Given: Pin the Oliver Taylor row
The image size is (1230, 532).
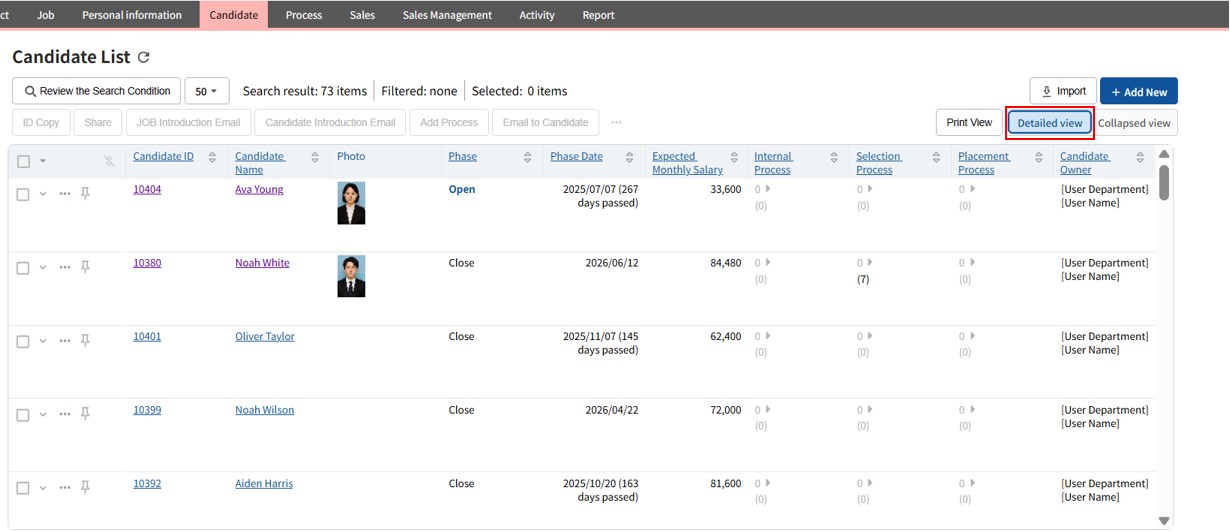Looking at the screenshot, I should click(85, 341).
